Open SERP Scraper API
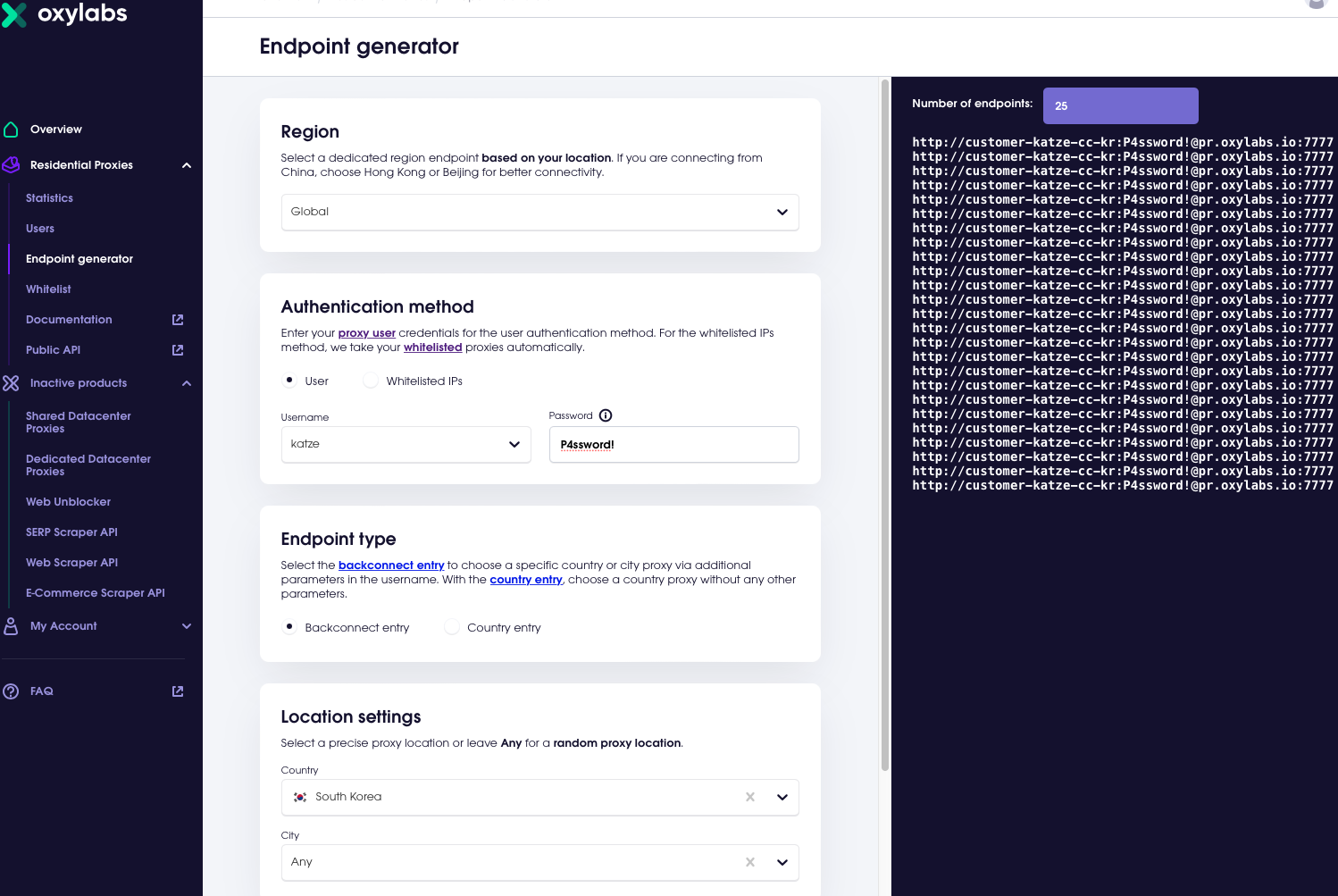The image size is (1338, 896). [x=71, y=532]
